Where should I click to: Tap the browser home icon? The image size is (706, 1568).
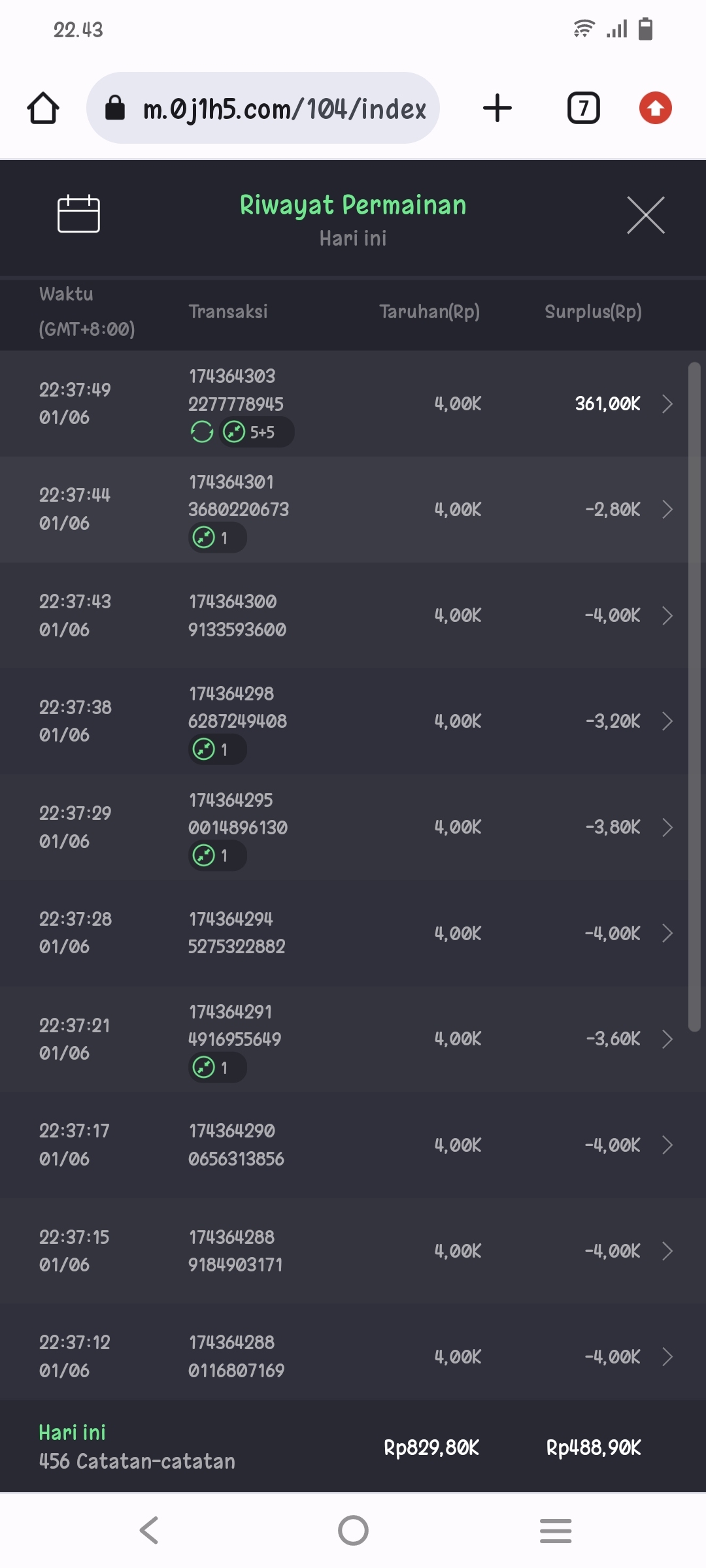pos(43,108)
